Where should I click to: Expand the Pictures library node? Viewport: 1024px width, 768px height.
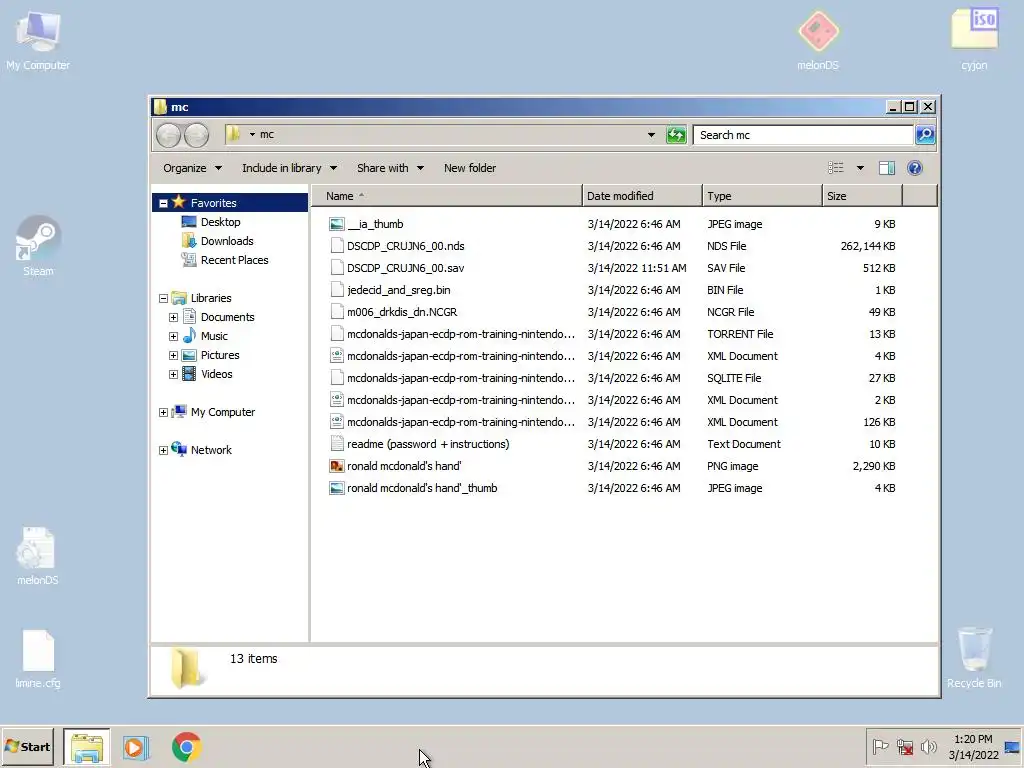[x=173, y=355]
